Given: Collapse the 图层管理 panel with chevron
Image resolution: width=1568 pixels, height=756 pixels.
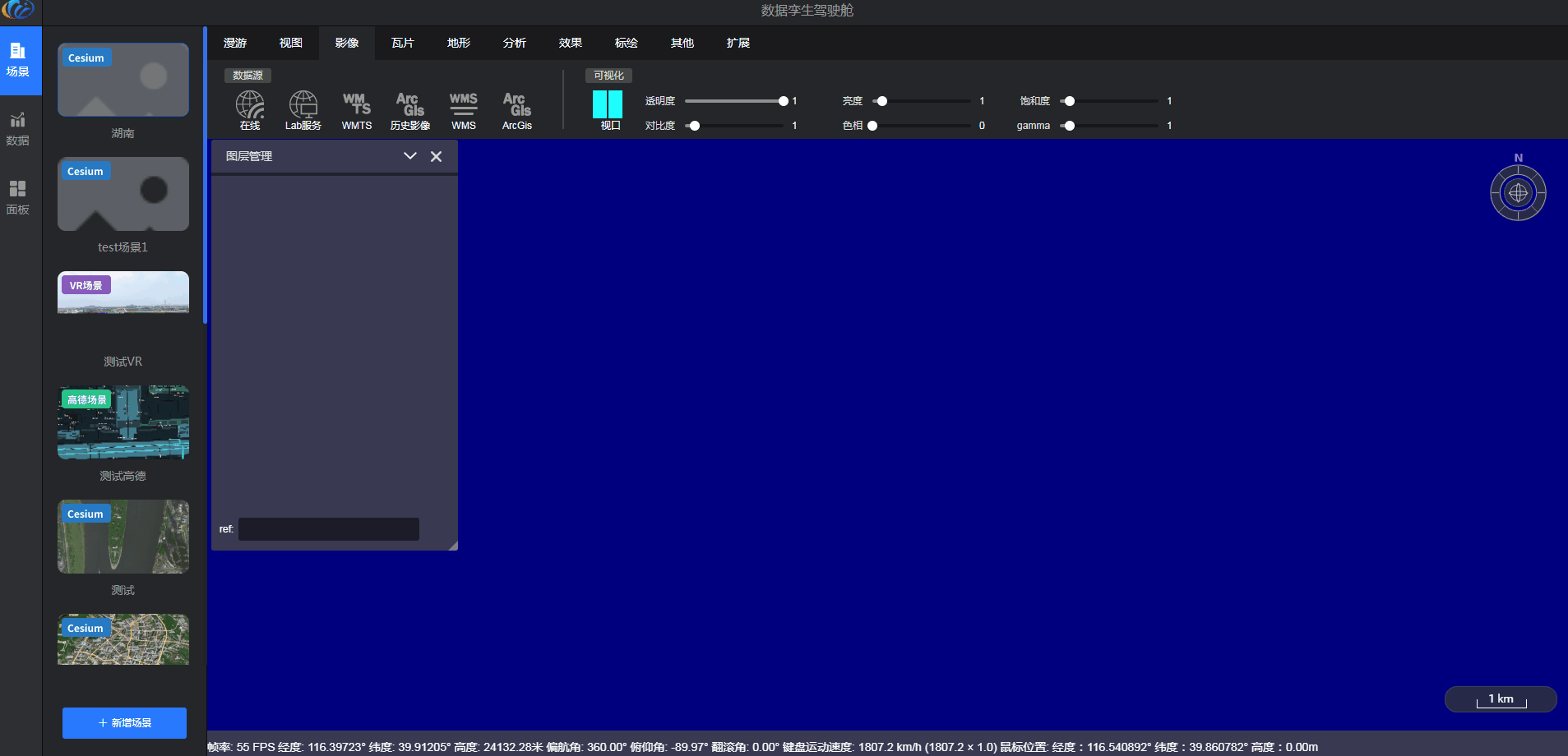Looking at the screenshot, I should tap(409, 156).
